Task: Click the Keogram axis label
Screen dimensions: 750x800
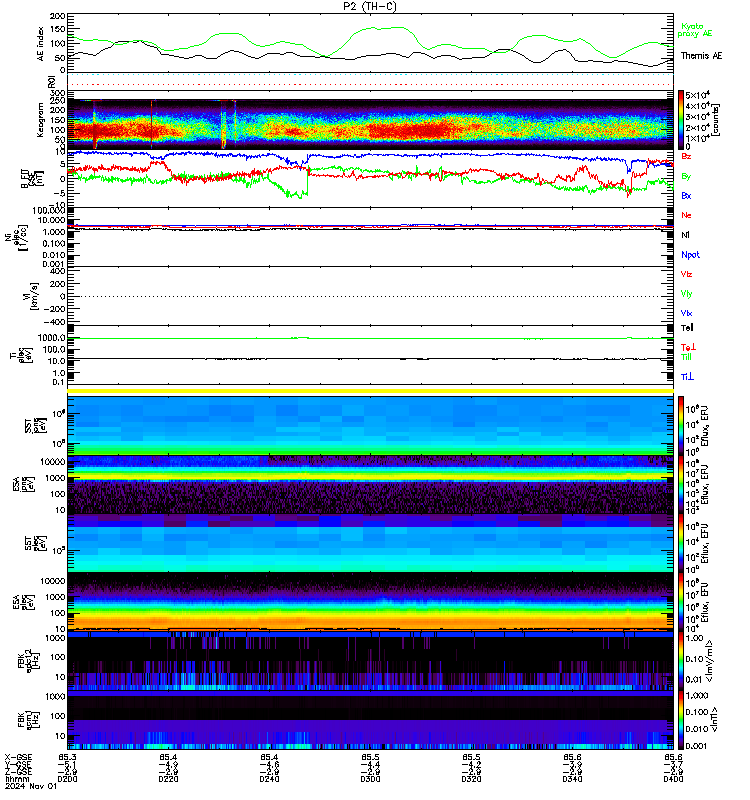Action: pos(40,120)
